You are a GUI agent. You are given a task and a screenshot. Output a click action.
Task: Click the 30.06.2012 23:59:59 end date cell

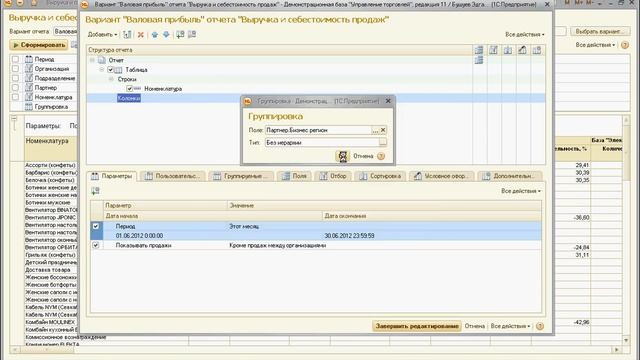(x=349, y=236)
